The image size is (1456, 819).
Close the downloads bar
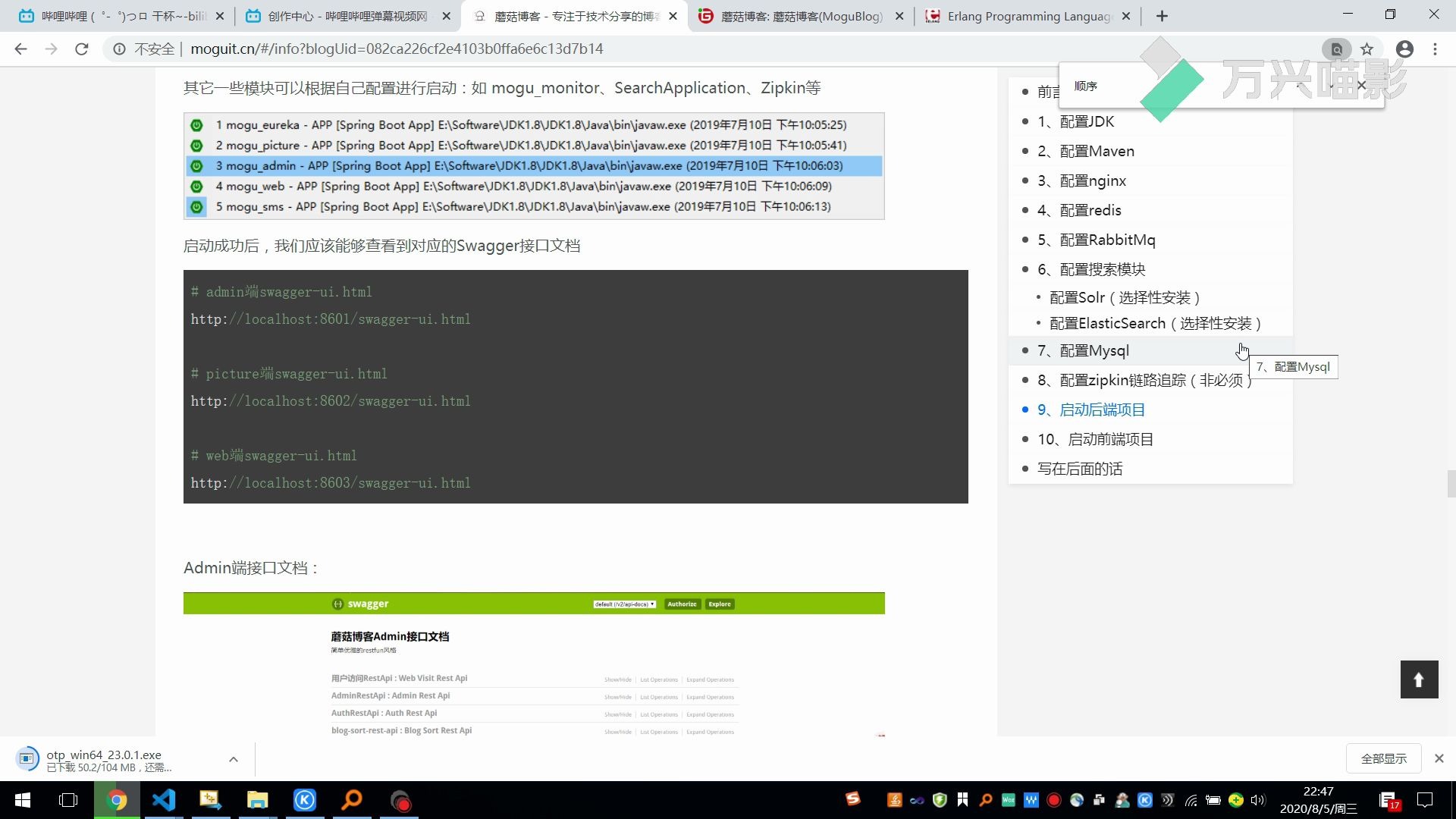(x=1439, y=758)
